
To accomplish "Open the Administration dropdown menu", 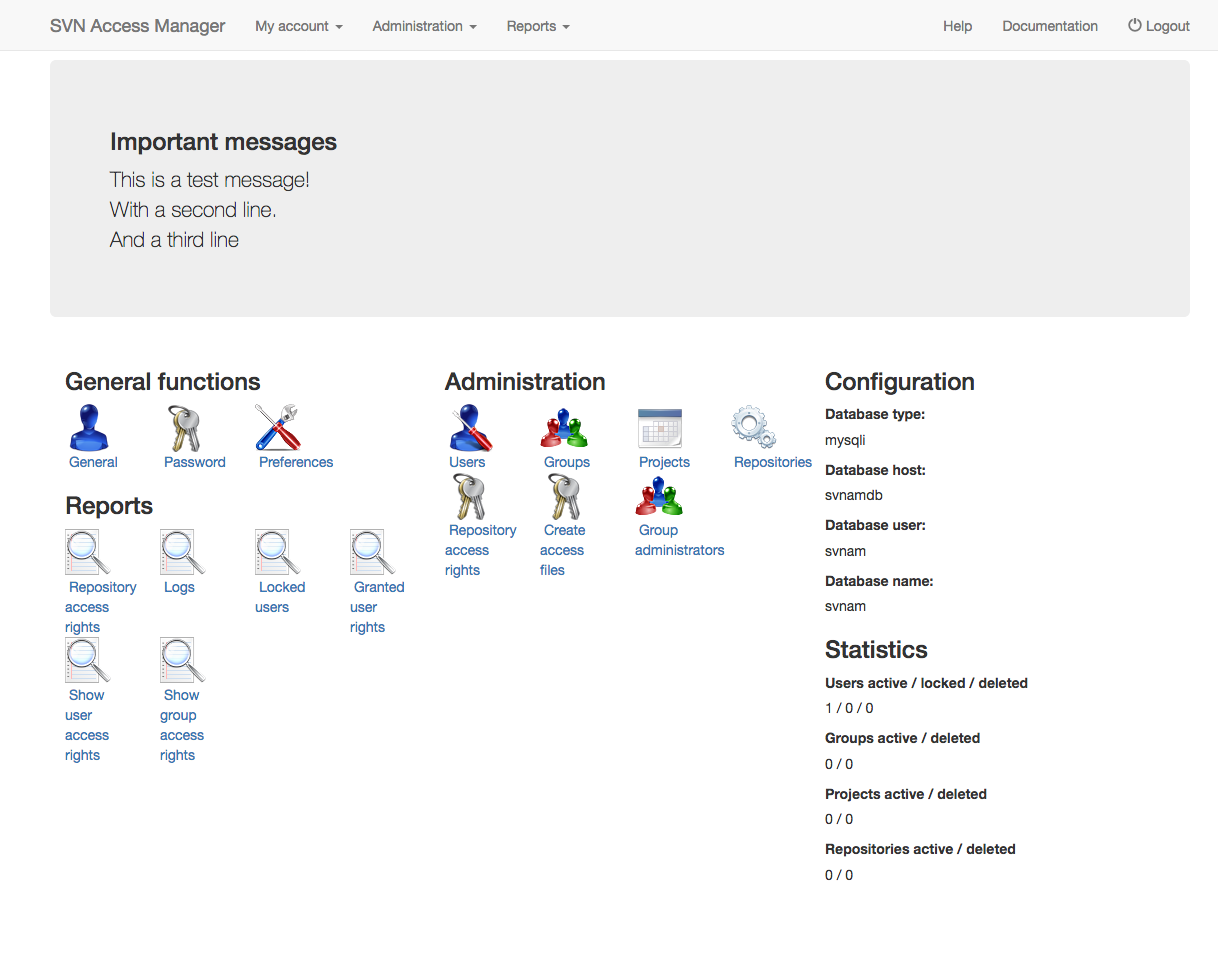I will coord(423,26).
